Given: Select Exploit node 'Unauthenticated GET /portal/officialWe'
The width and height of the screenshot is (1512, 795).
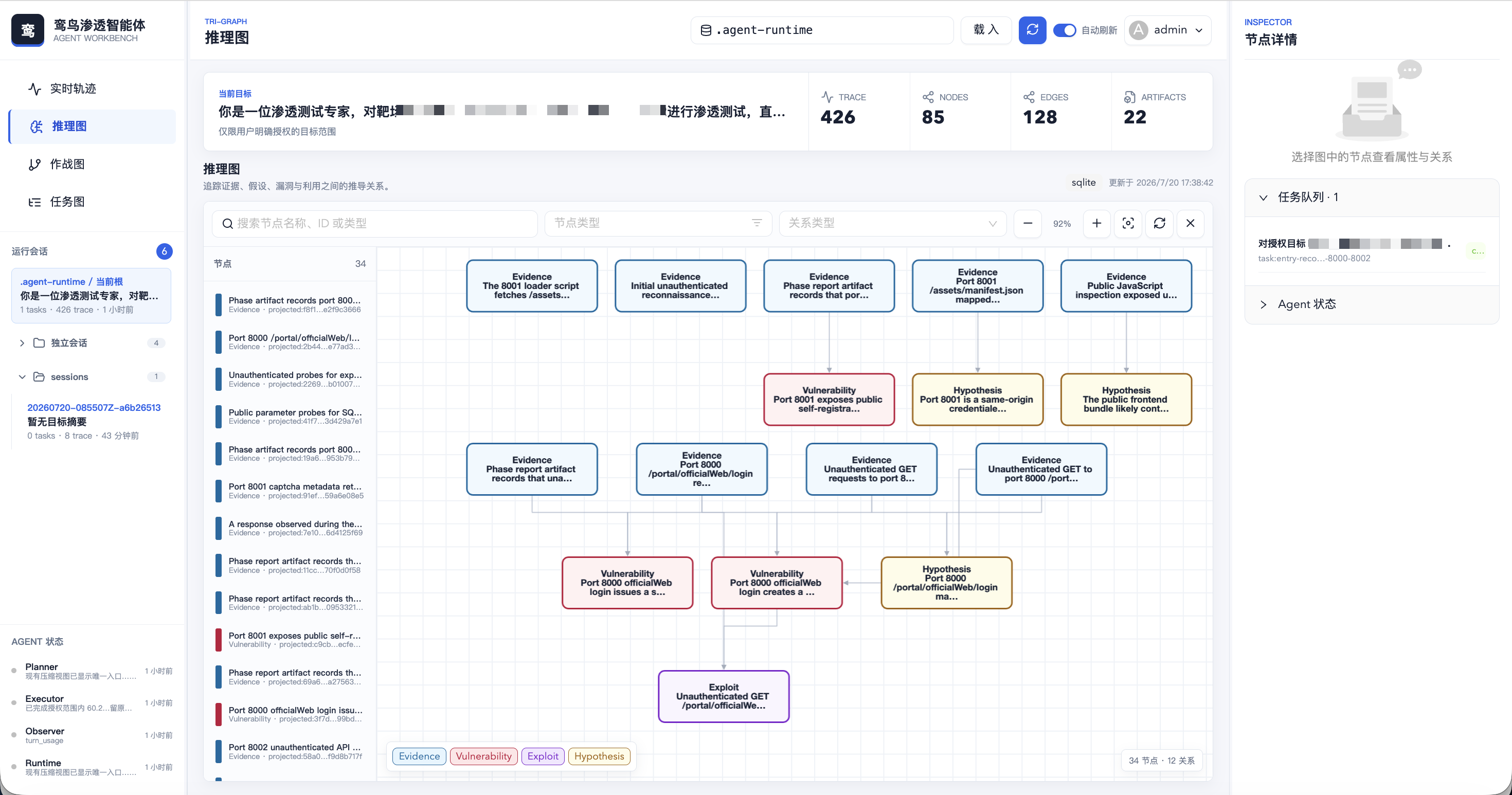Looking at the screenshot, I should click(724, 696).
